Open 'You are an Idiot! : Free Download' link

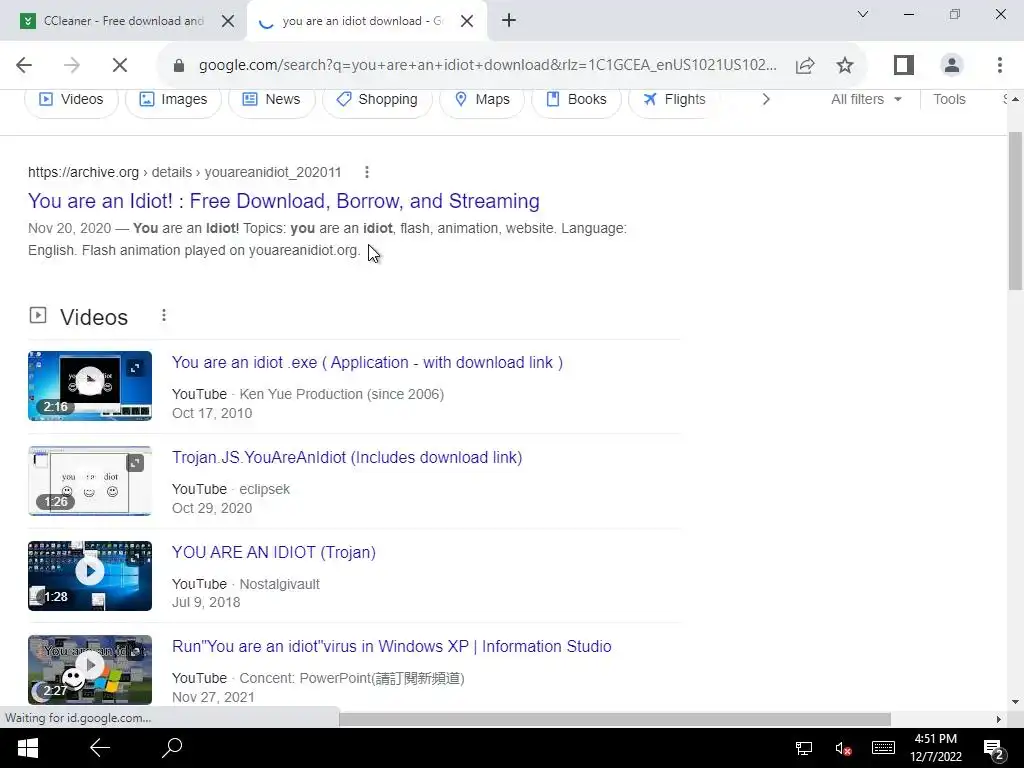(x=283, y=201)
